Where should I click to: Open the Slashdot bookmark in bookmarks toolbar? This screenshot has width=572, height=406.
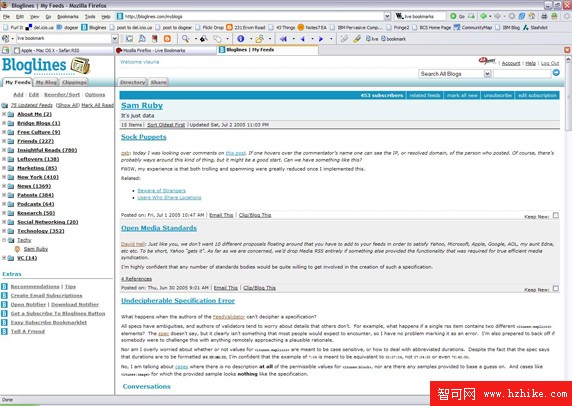click(535, 27)
